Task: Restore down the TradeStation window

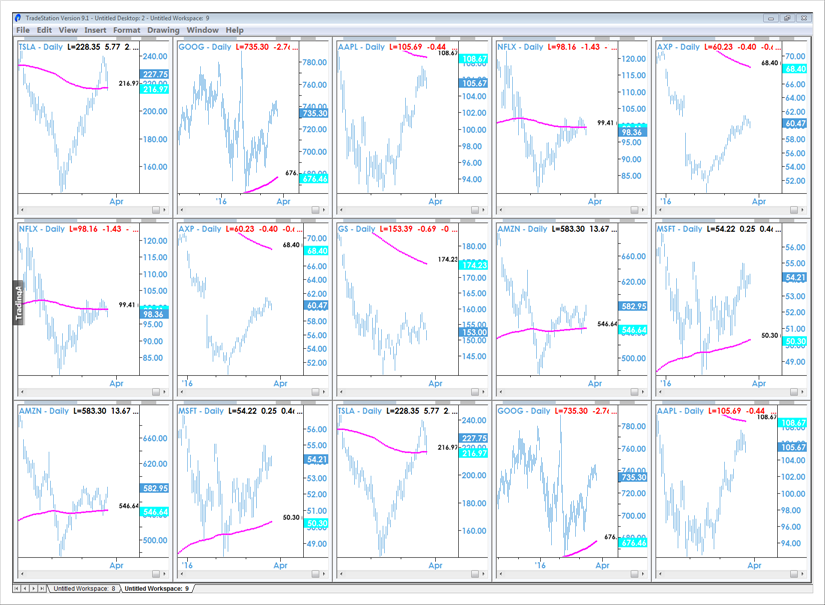Action: 789,18
